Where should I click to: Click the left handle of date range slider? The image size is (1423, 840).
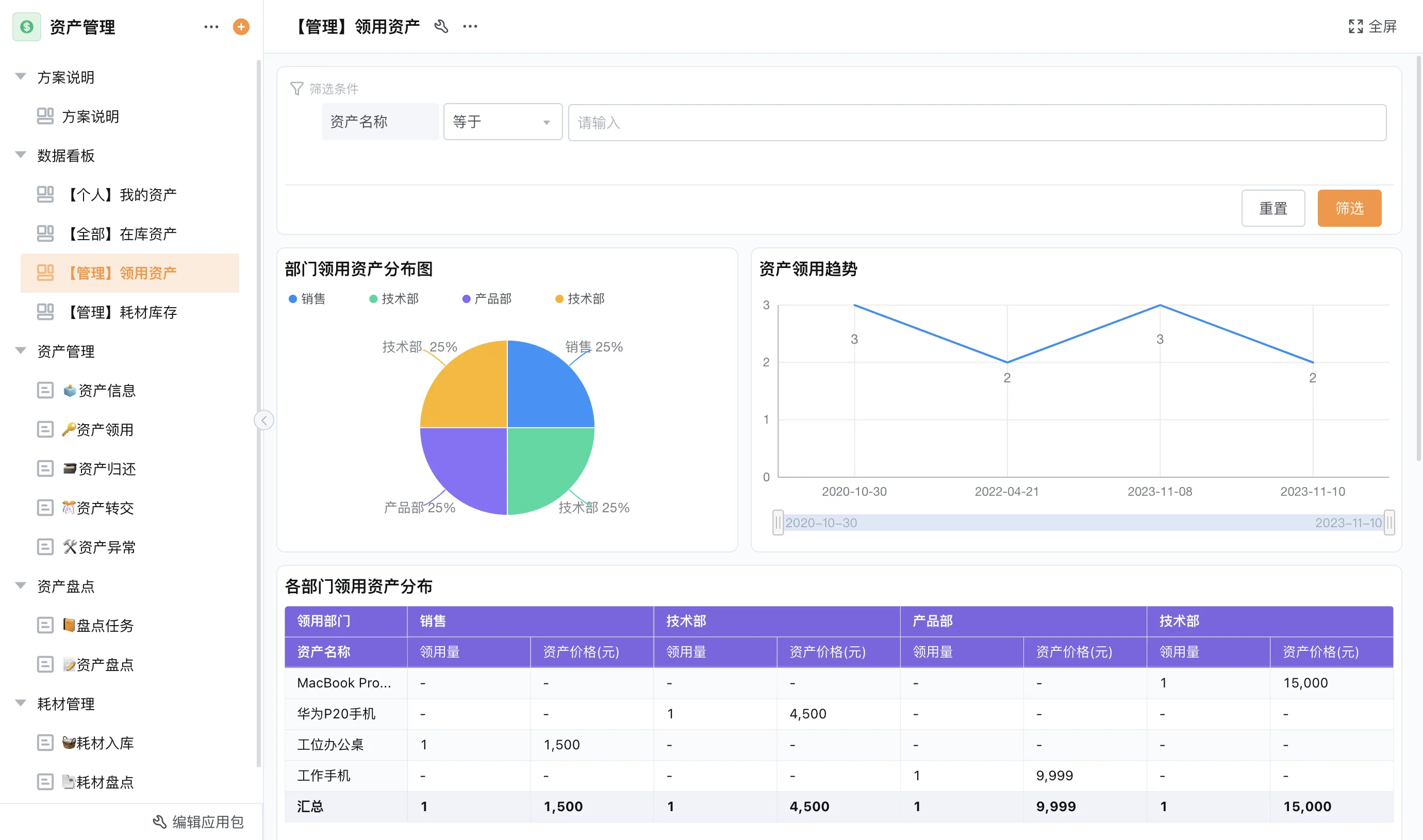coord(777,523)
